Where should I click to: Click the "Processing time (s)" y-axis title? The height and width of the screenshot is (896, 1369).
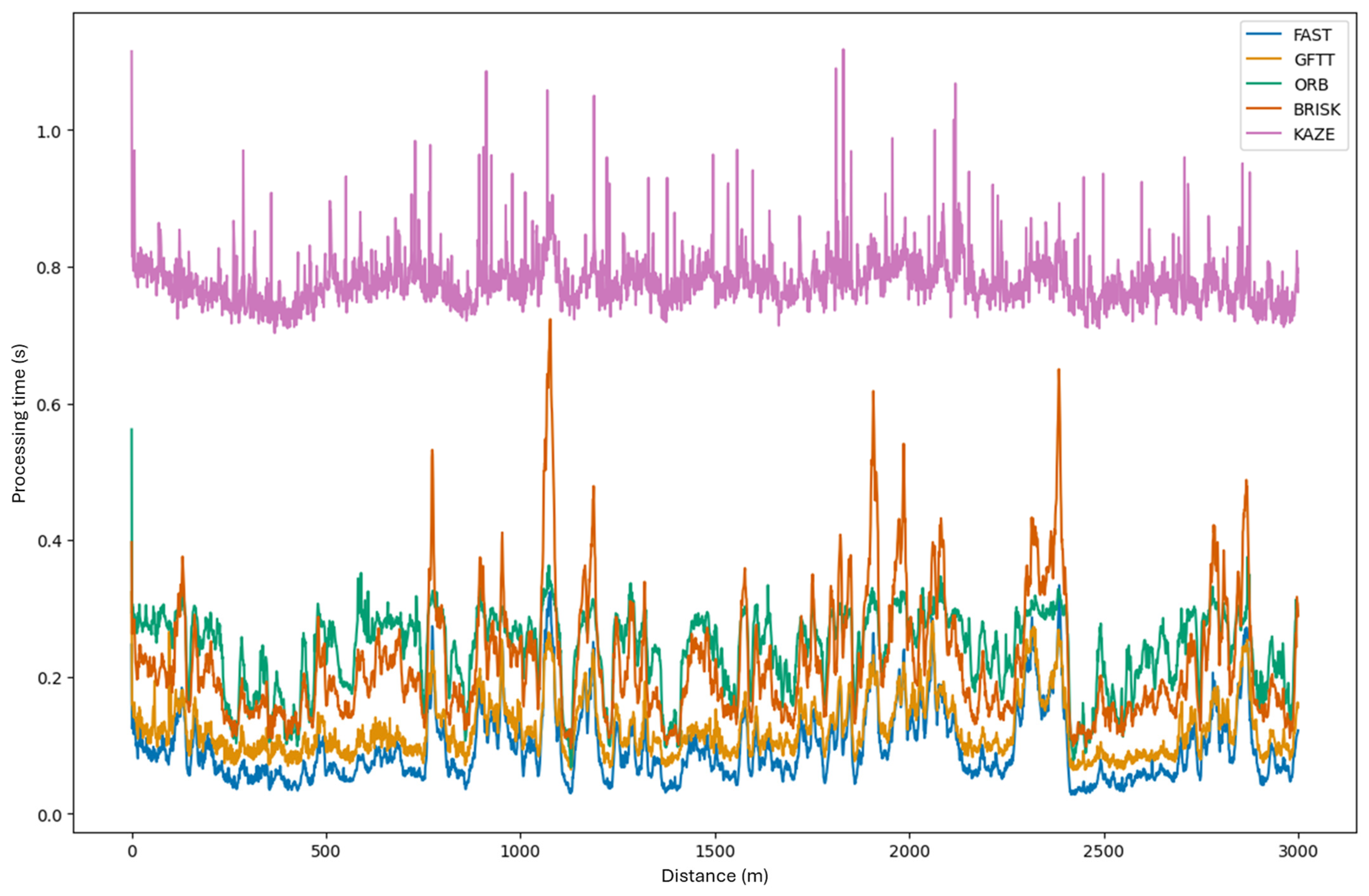[x=20, y=424]
